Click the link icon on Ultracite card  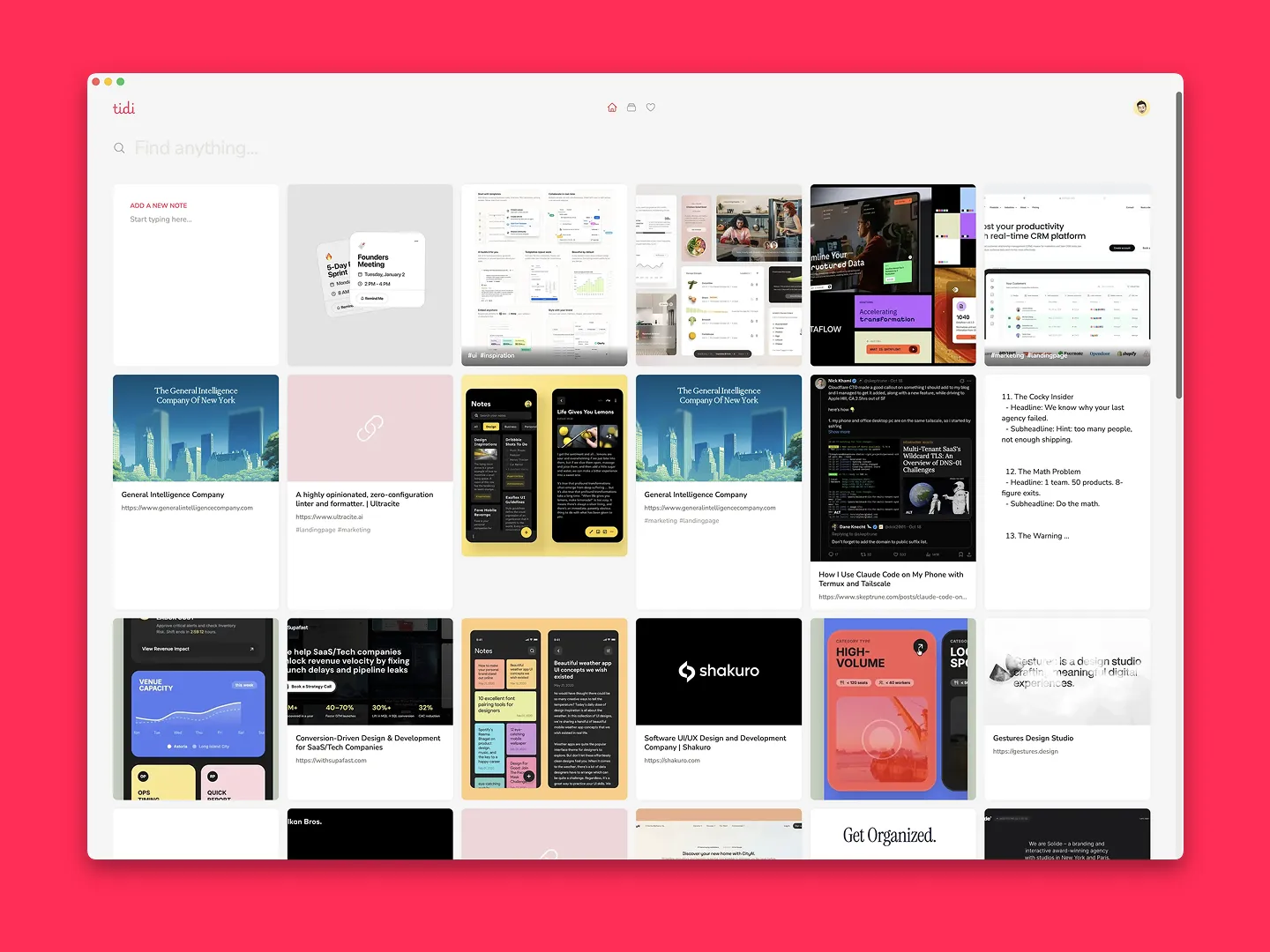click(x=370, y=429)
